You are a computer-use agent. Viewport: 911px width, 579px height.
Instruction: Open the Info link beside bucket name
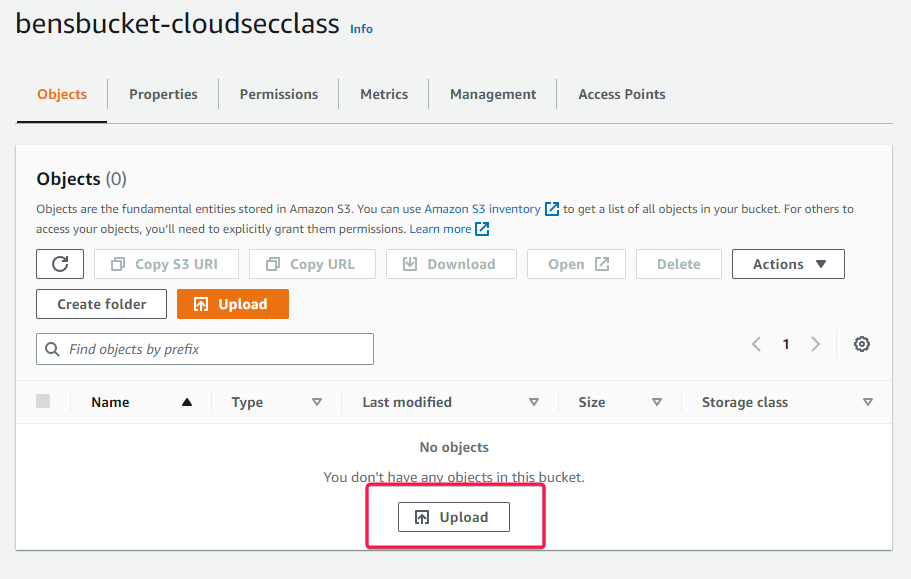(361, 29)
